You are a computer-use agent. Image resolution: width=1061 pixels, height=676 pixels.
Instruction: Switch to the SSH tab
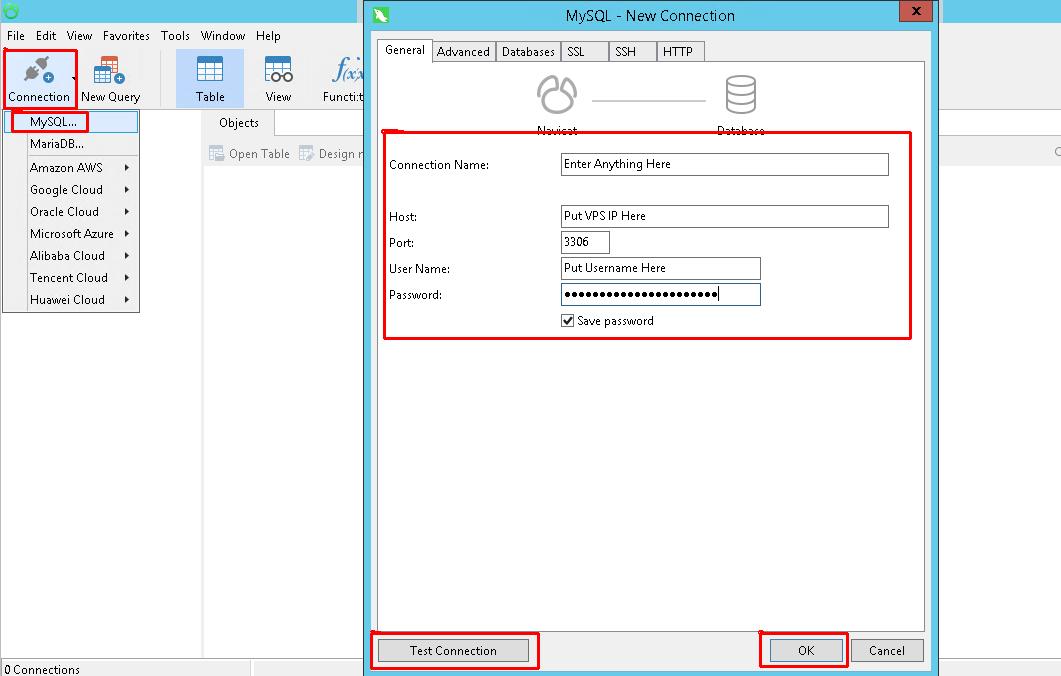625,52
